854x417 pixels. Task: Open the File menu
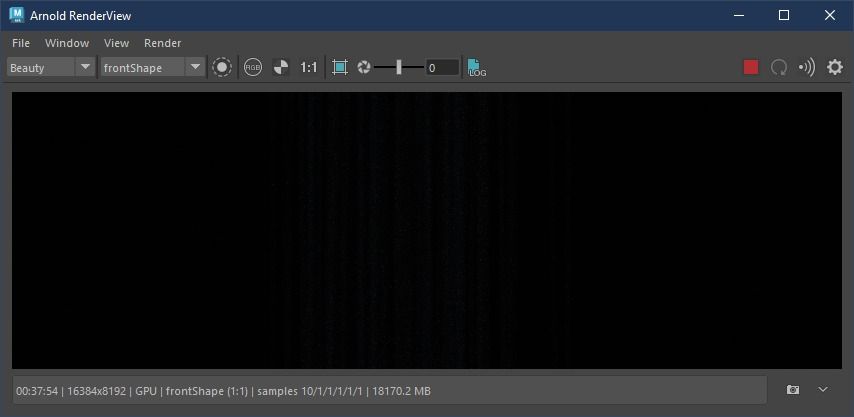point(21,43)
